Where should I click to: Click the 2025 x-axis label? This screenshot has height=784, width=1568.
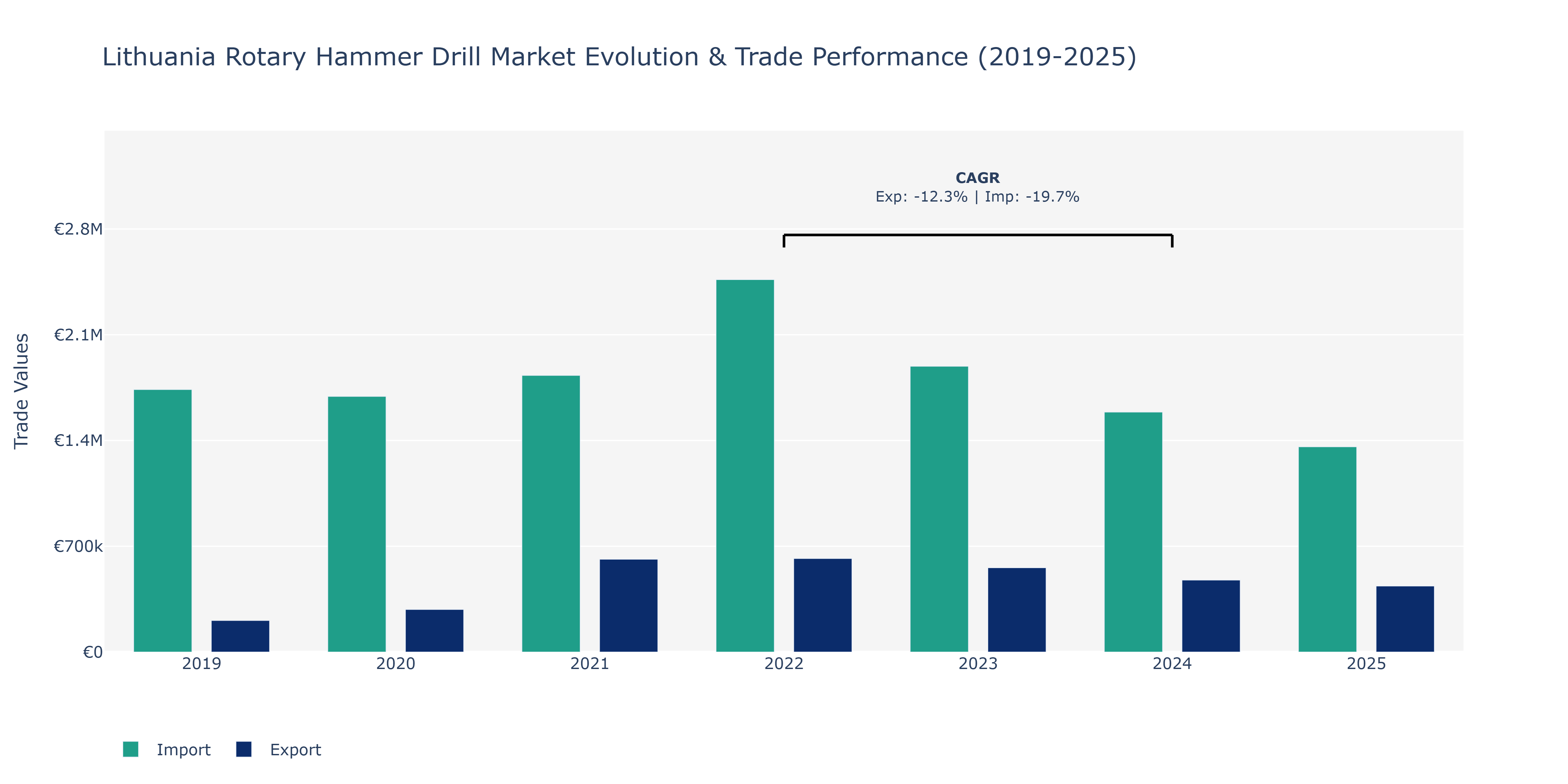point(1366,663)
